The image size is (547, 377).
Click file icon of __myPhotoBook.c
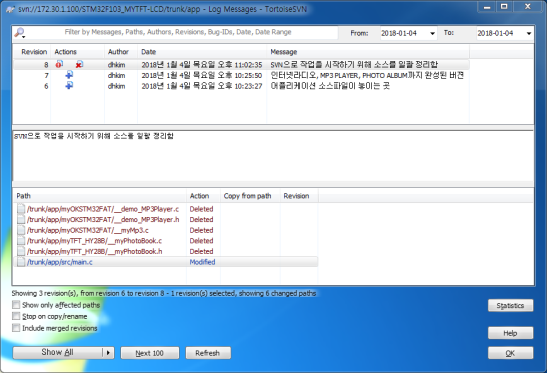[x=21, y=241]
